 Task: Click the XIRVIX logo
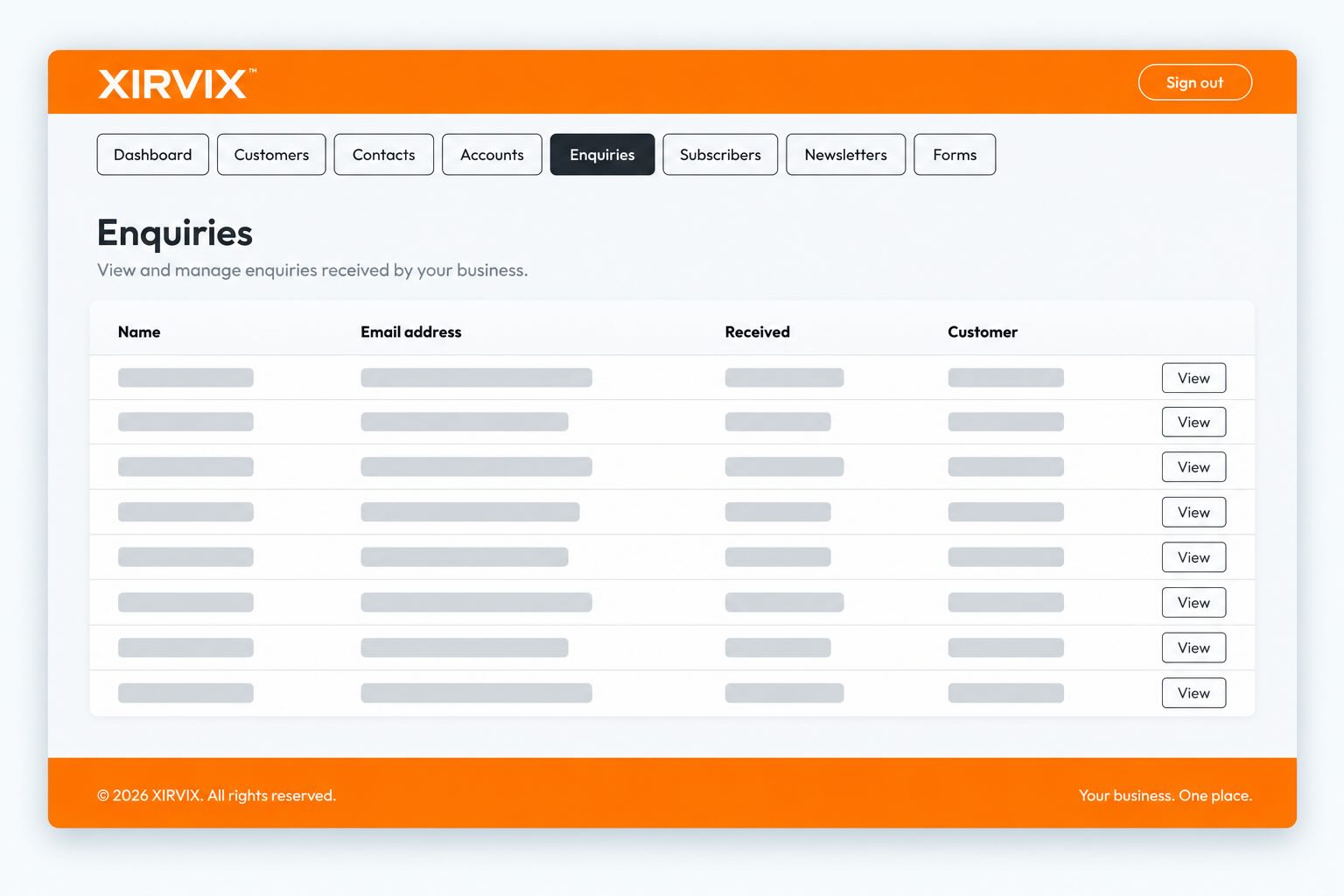177,83
